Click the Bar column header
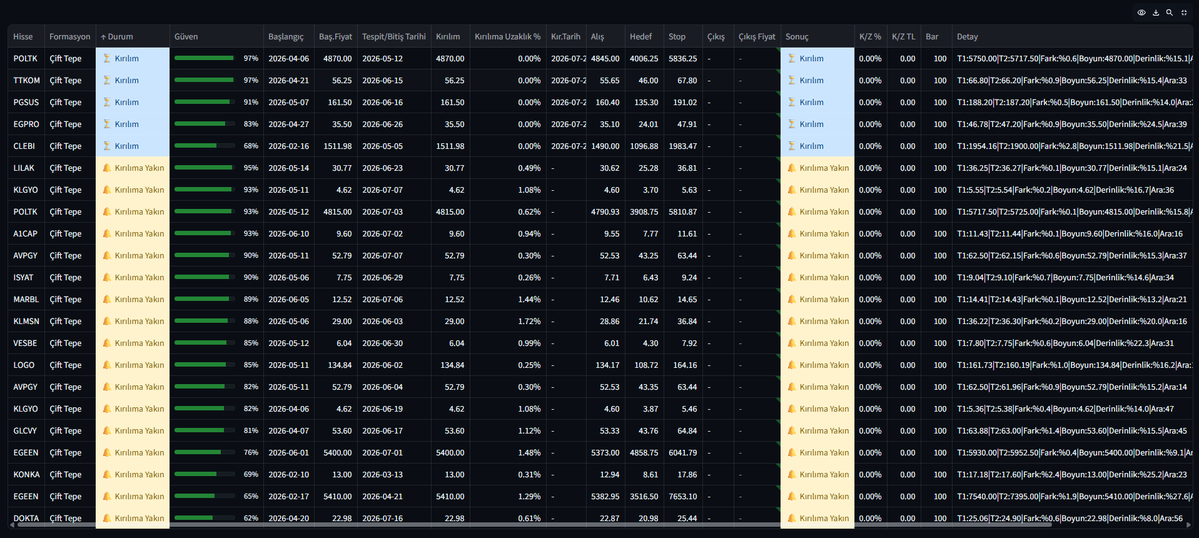The height and width of the screenshot is (538, 1199). (x=937, y=37)
